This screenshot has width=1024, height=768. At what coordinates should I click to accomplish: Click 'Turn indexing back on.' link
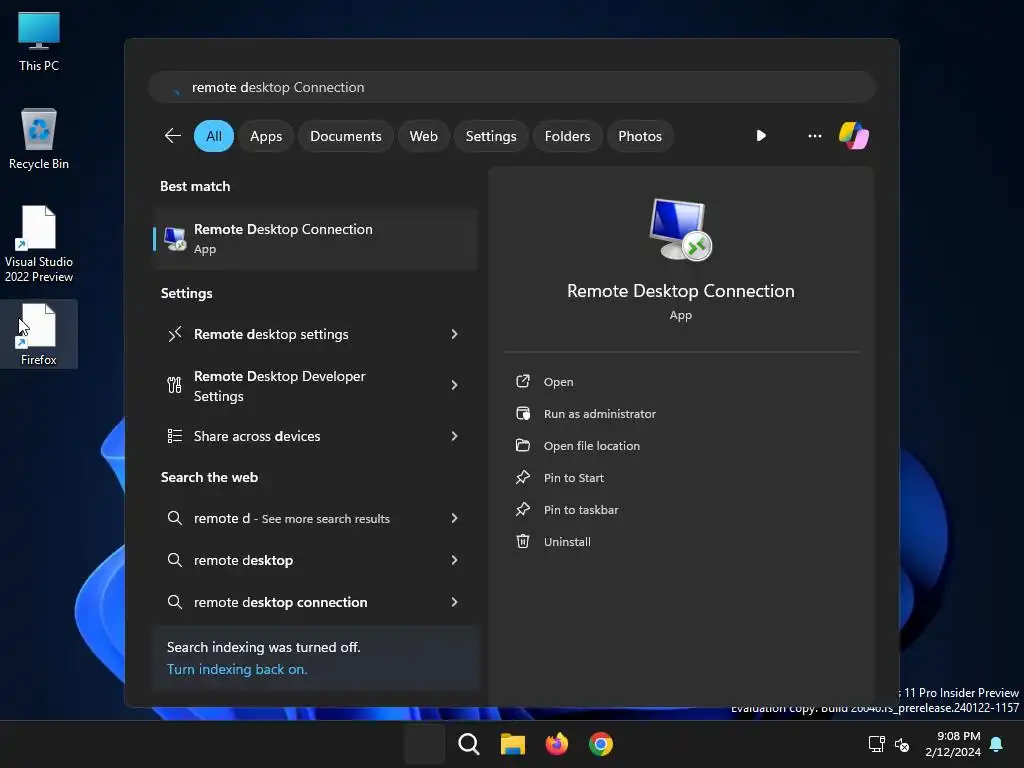(237, 669)
